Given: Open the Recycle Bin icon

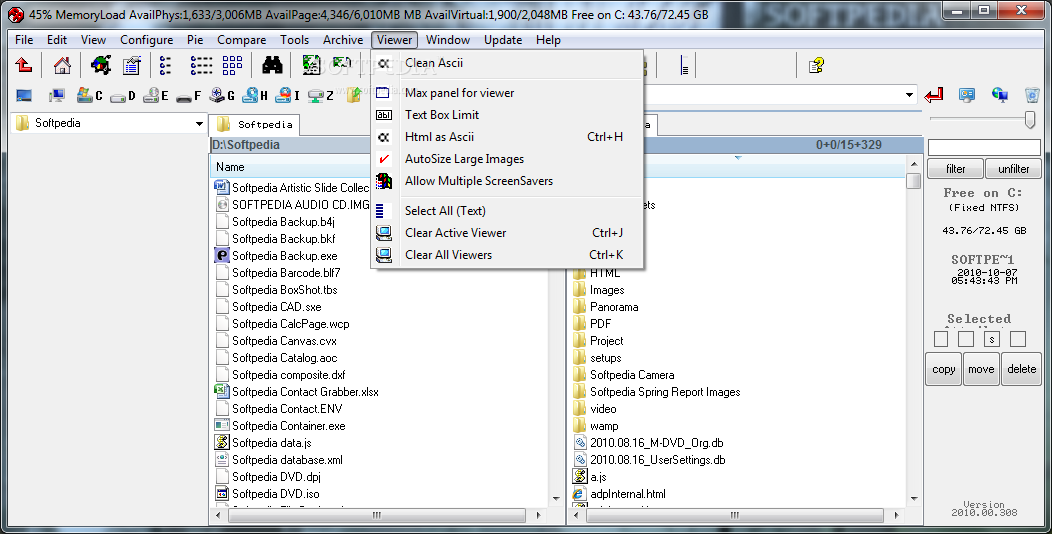Looking at the screenshot, I should (x=1032, y=95).
